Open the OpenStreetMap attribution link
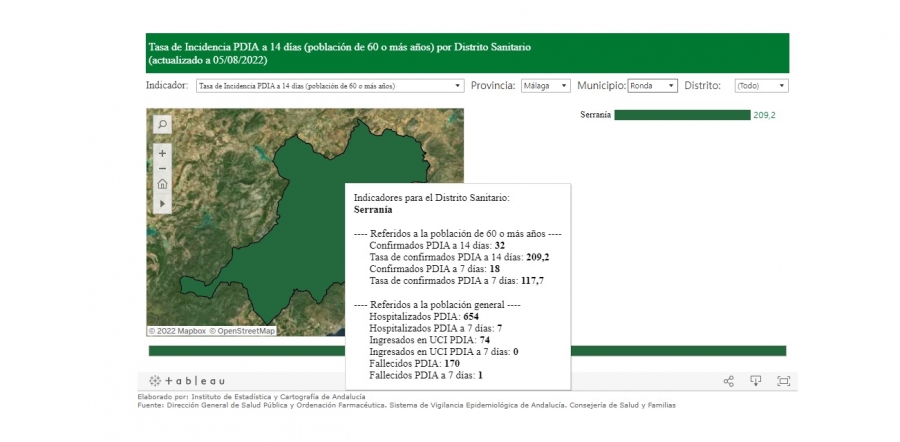This screenshot has width=900, height=442. point(244,331)
